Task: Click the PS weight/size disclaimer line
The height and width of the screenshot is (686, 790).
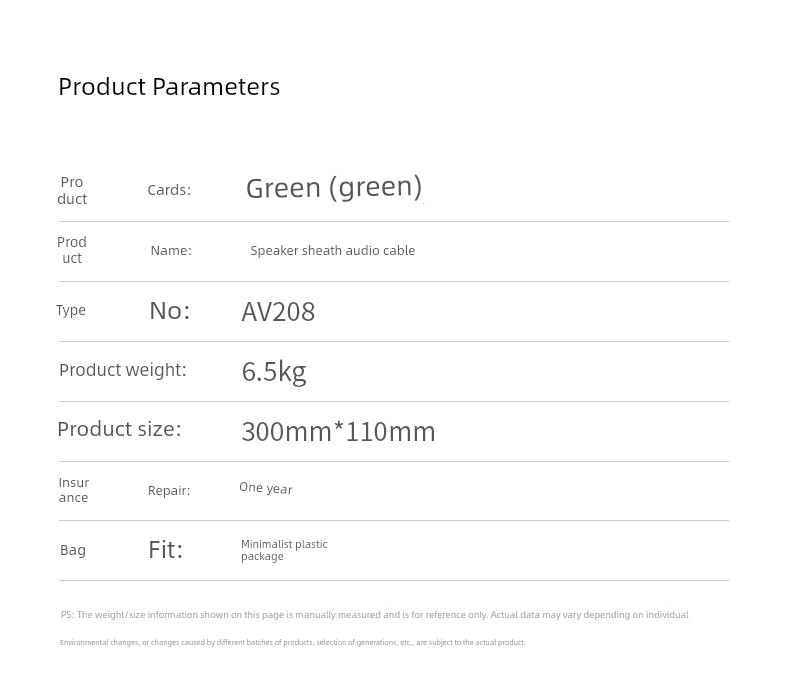Action: point(374,615)
